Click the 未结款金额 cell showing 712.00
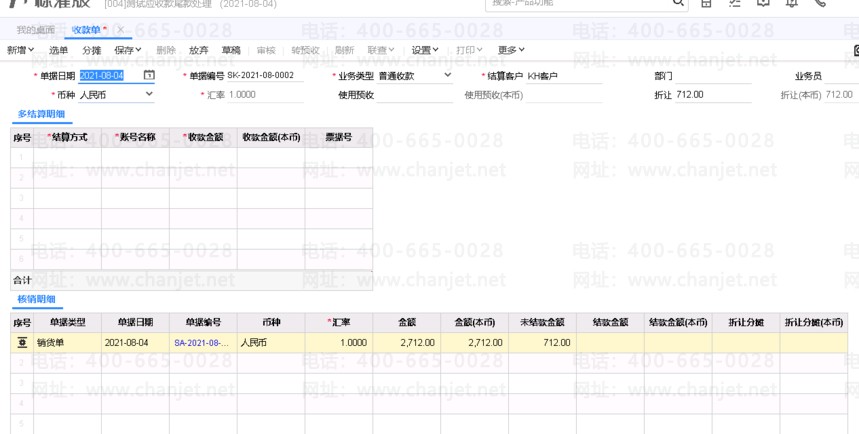859x434 pixels. [x=542, y=343]
